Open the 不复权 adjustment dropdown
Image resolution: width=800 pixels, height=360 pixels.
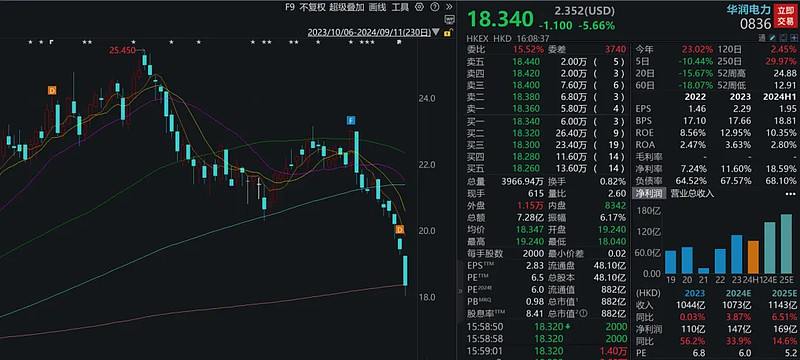pyautogui.click(x=312, y=7)
